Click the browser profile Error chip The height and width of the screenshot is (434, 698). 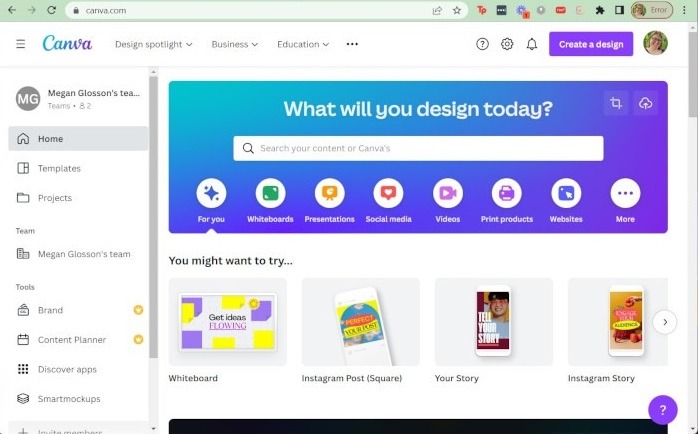pyautogui.click(x=652, y=10)
